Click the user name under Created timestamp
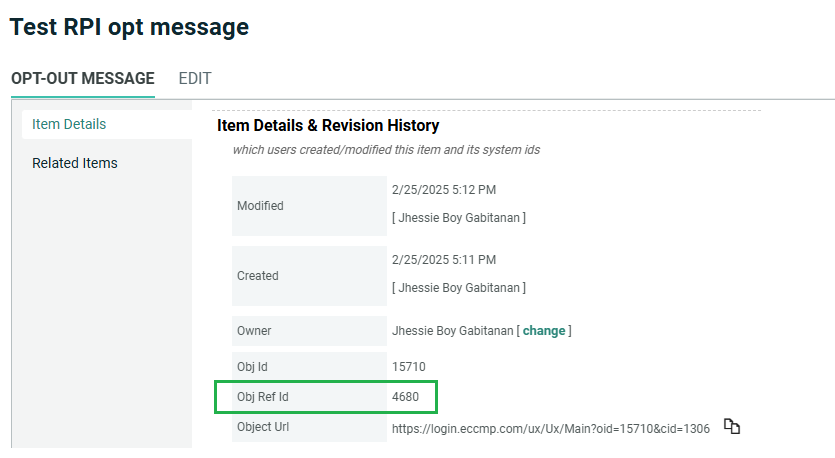The width and height of the screenshot is (835, 458). point(460,287)
